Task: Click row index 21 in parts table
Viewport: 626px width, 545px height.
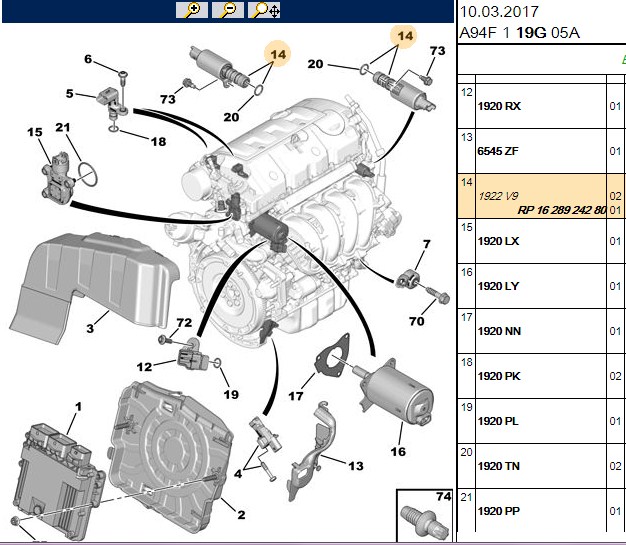Action: point(466,497)
